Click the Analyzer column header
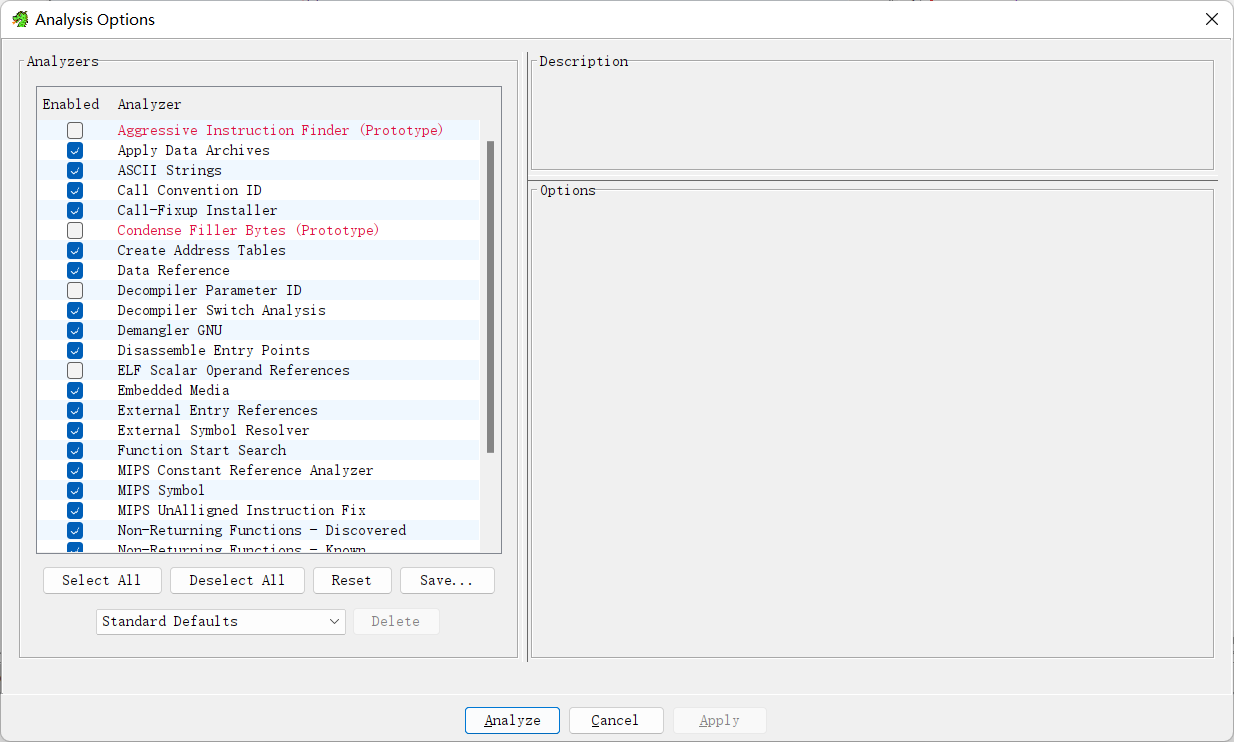Screen dimensions: 1234x742 click(x=149, y=104)
